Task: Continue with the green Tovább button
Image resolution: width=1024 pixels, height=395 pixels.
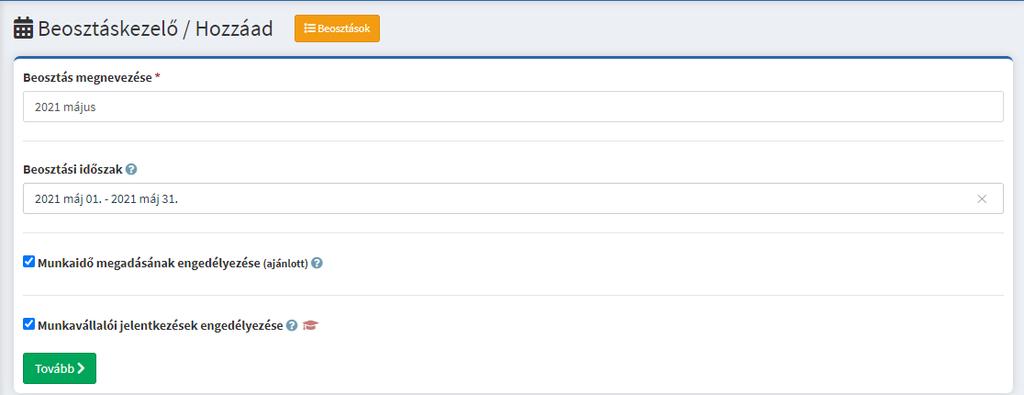Action: 59,368
